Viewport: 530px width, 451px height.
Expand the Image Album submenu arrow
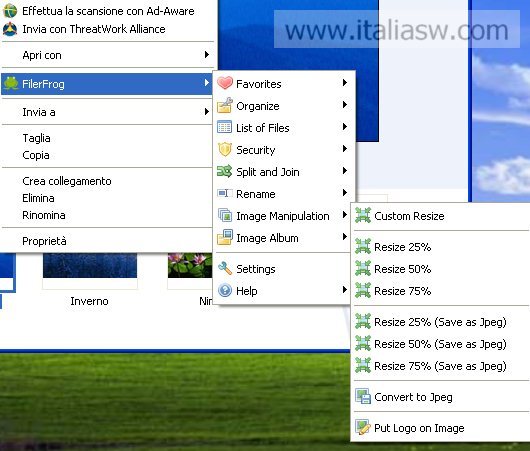click(x=344, y=237)
